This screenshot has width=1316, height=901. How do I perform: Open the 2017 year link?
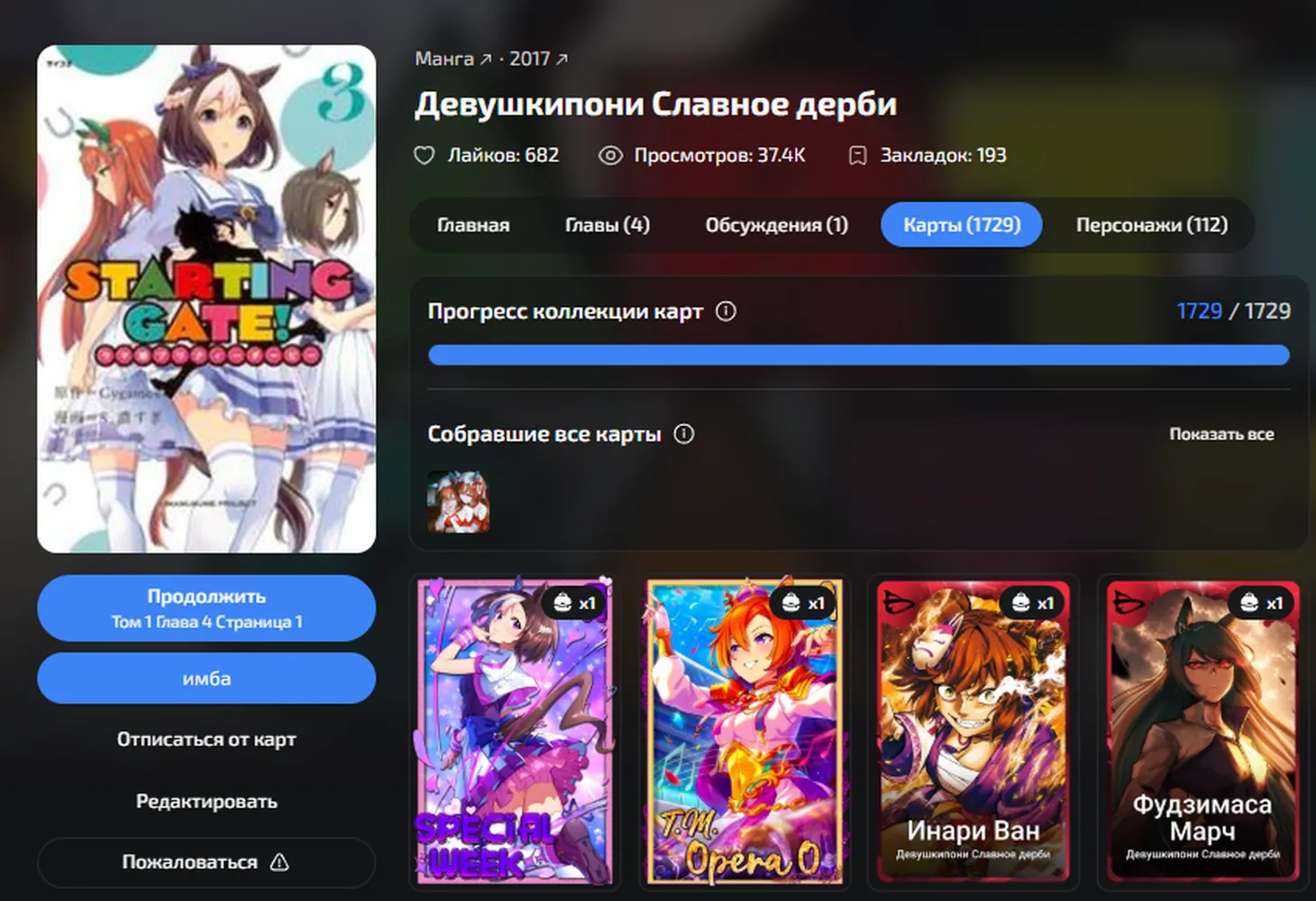point(538,59)
